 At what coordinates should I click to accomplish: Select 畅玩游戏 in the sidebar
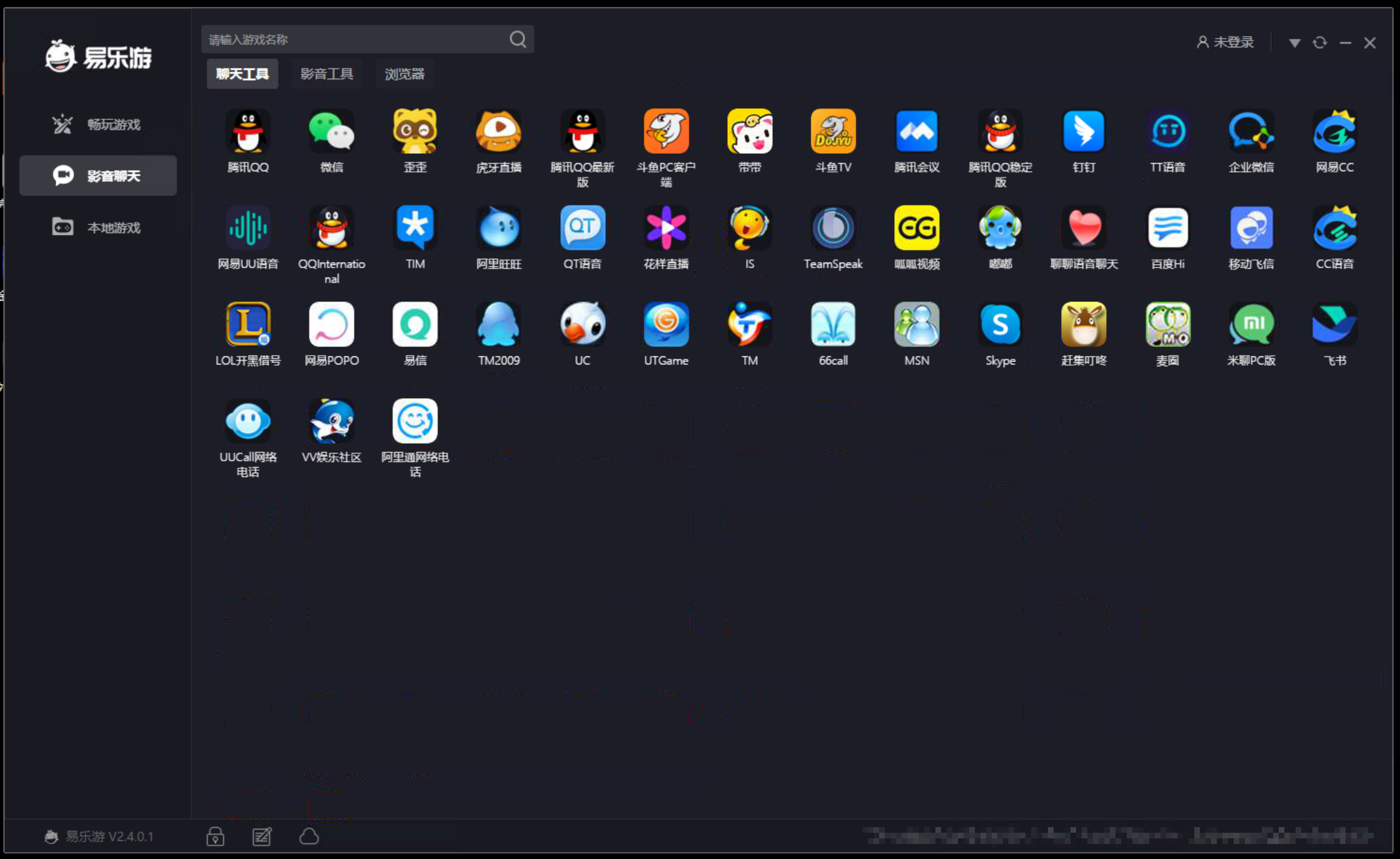pos(98,124)
